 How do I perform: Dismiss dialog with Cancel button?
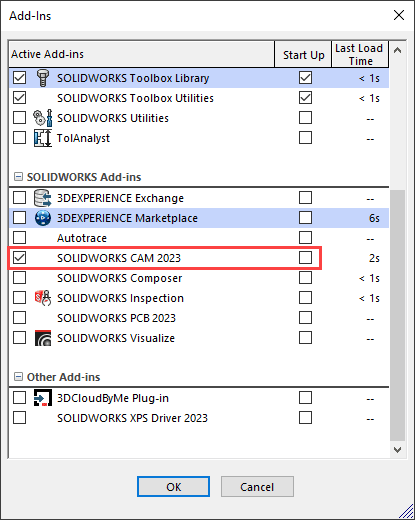(257, 487)
